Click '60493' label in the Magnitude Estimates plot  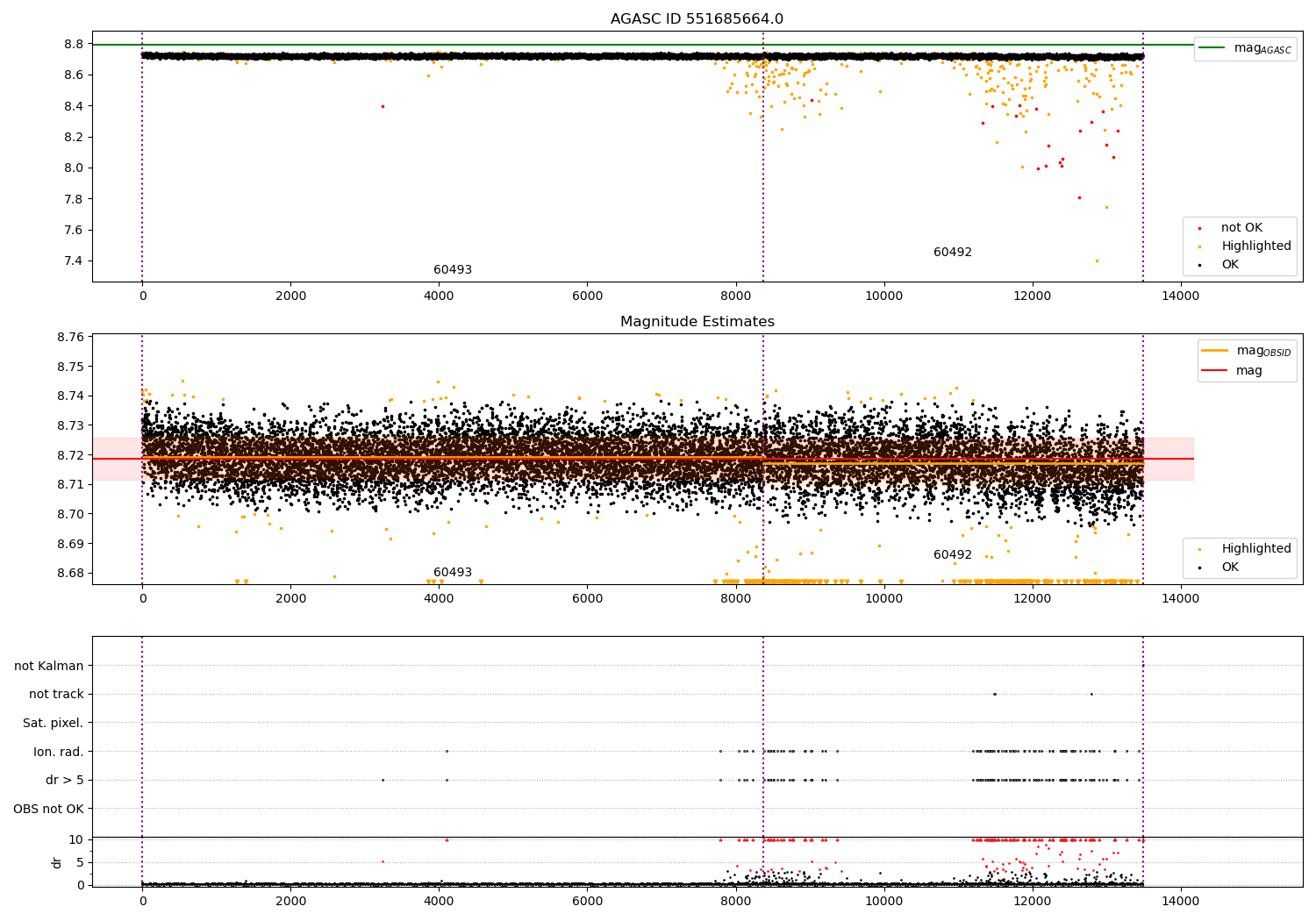tap(453, 573)
